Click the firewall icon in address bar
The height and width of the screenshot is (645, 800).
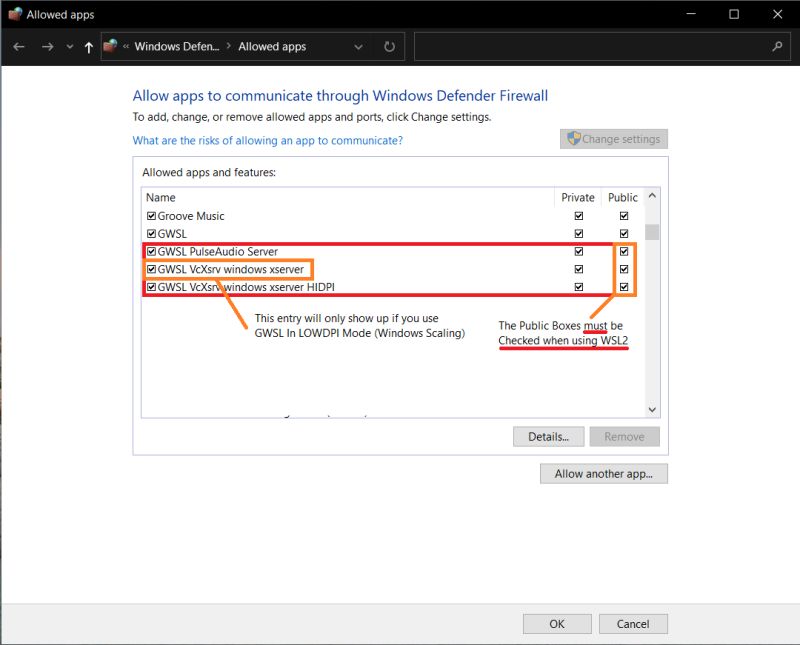110,46
